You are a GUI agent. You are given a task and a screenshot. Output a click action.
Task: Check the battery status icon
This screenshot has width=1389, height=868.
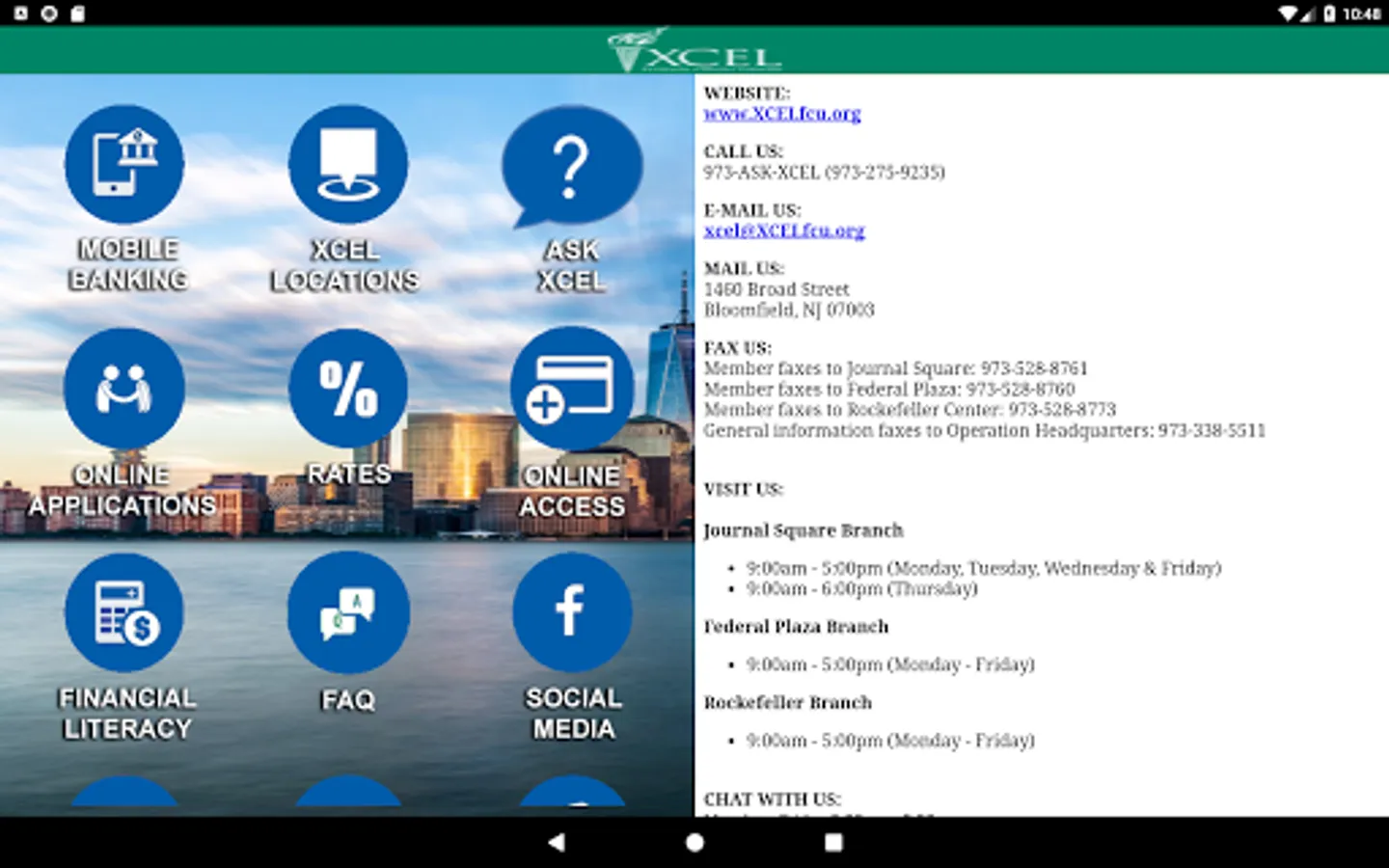click(x=1329, y=14)
